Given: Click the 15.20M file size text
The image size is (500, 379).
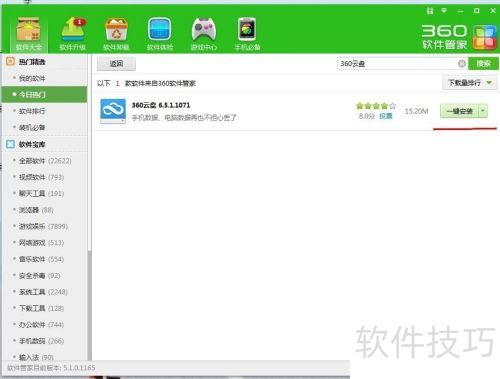Looking at the screenshot, I should (x=416, y=111).
